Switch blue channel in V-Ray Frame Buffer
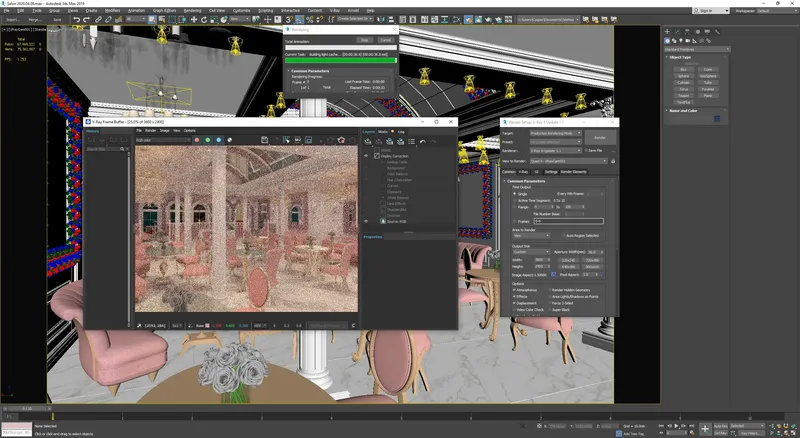800x438 pixels. (219, 140)
